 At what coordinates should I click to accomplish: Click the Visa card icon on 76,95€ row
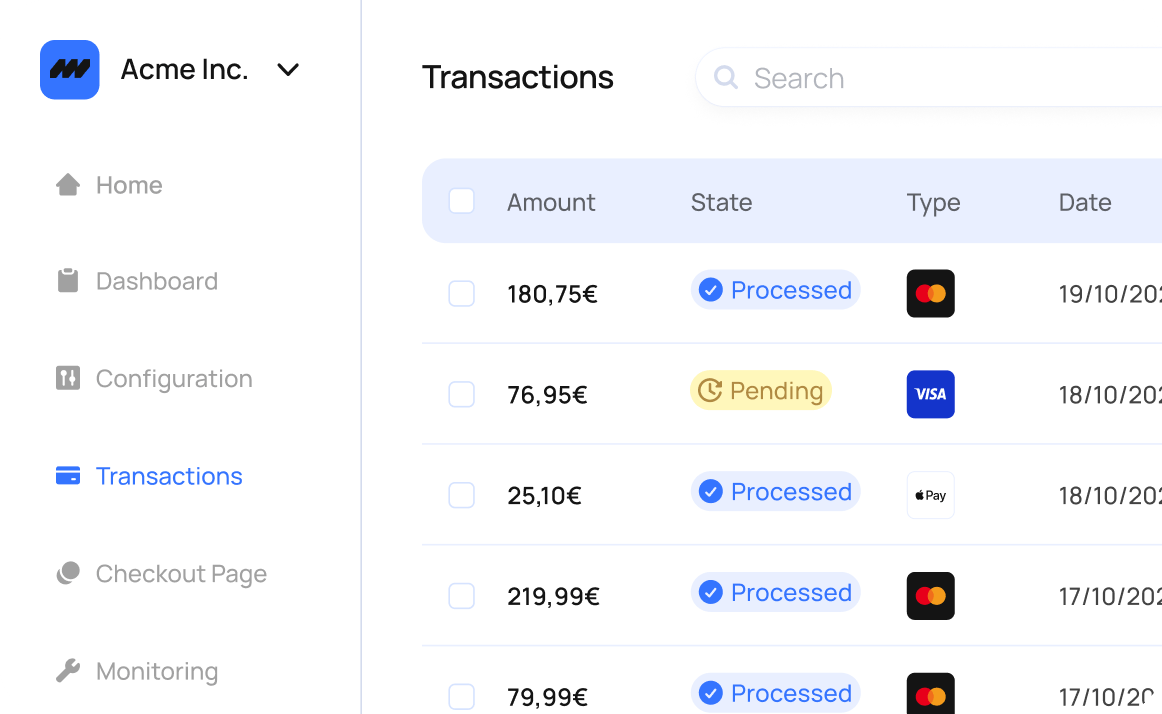(931, 394)
